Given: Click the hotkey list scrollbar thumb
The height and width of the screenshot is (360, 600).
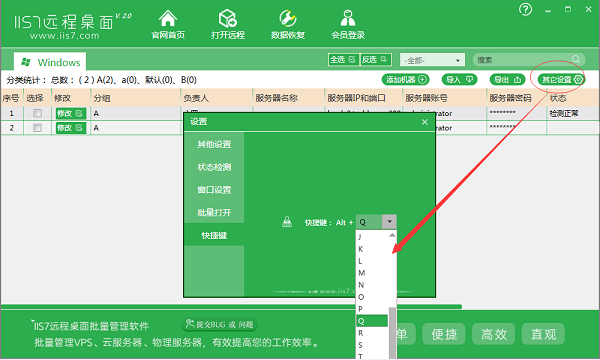Looking at the screenshot, I should 392,333.
